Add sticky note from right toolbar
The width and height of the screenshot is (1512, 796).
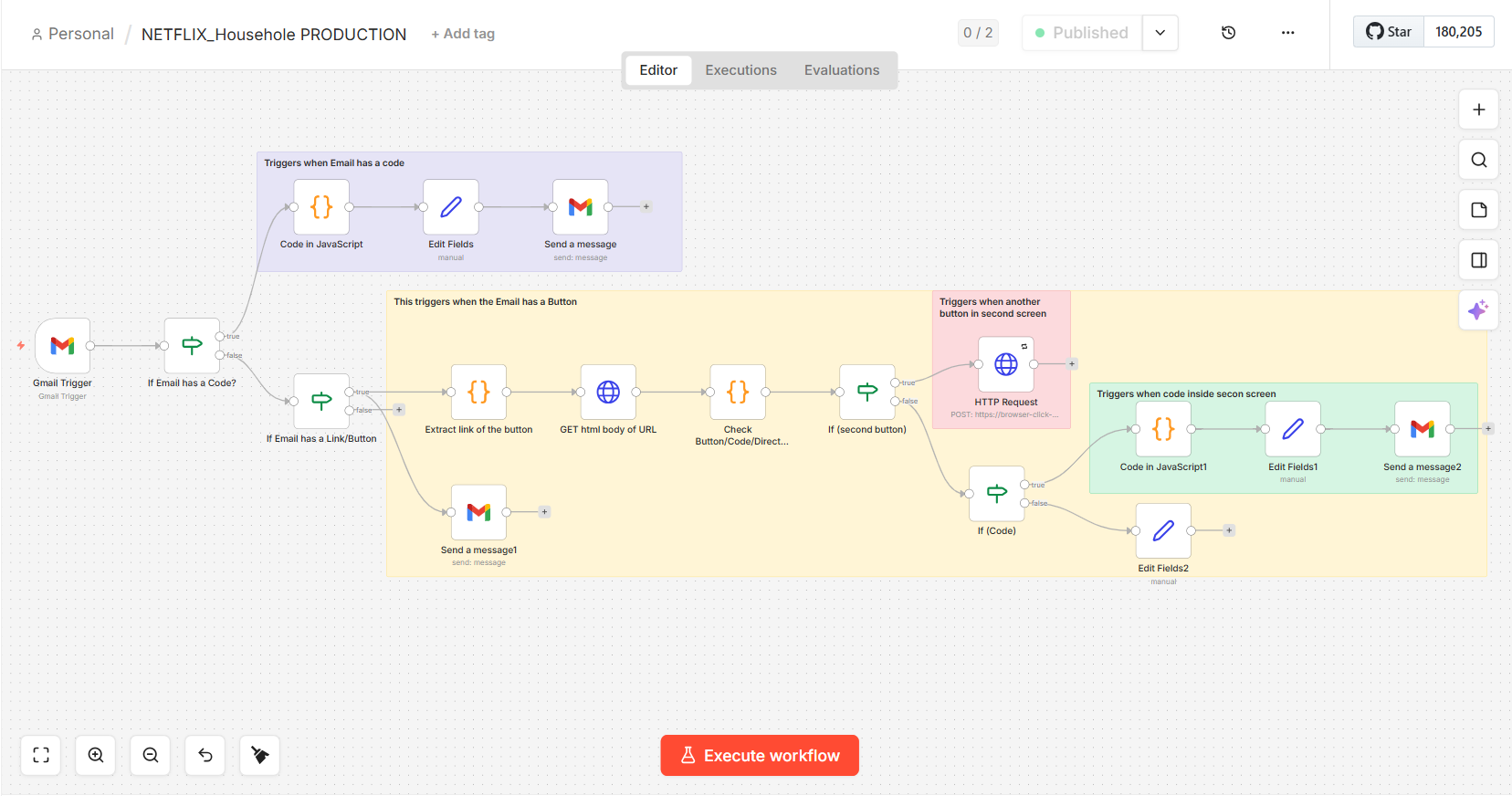coord(1478,210)
